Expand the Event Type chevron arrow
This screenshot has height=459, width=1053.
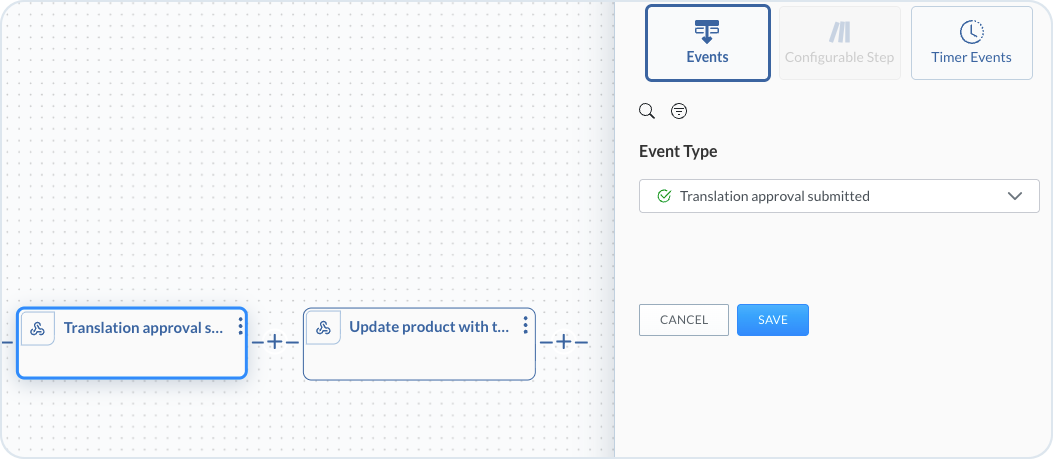point(1016,196)
